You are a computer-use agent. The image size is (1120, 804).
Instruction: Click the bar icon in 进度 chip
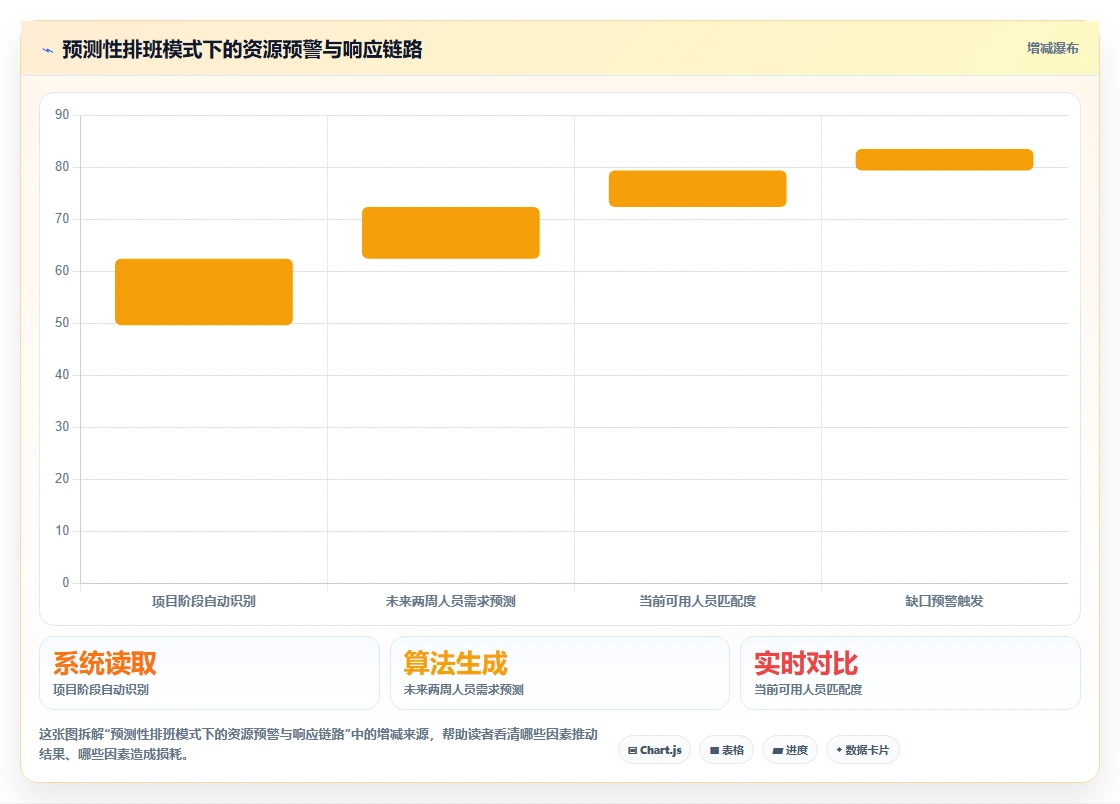pos(778,750)
